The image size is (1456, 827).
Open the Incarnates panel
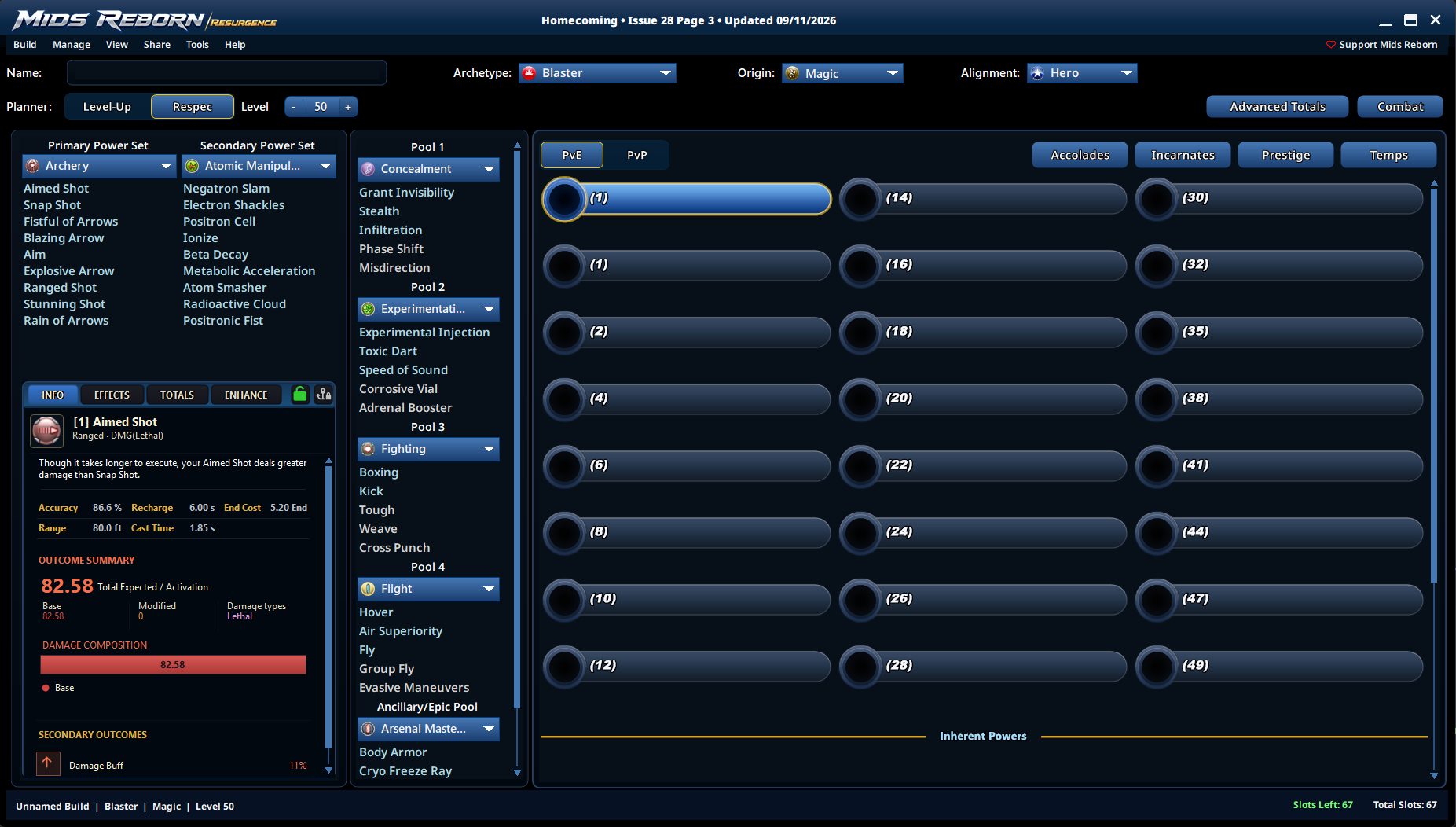pos(1183,155)
